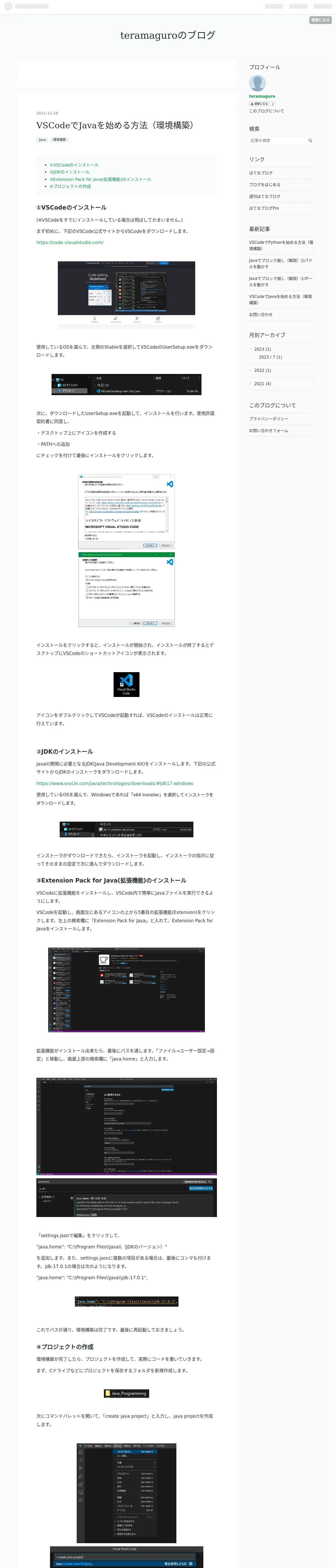The image size is (336, 1568).
Task: Open the 2023 / 7 (1) archive link
Action: coord(270,357)
